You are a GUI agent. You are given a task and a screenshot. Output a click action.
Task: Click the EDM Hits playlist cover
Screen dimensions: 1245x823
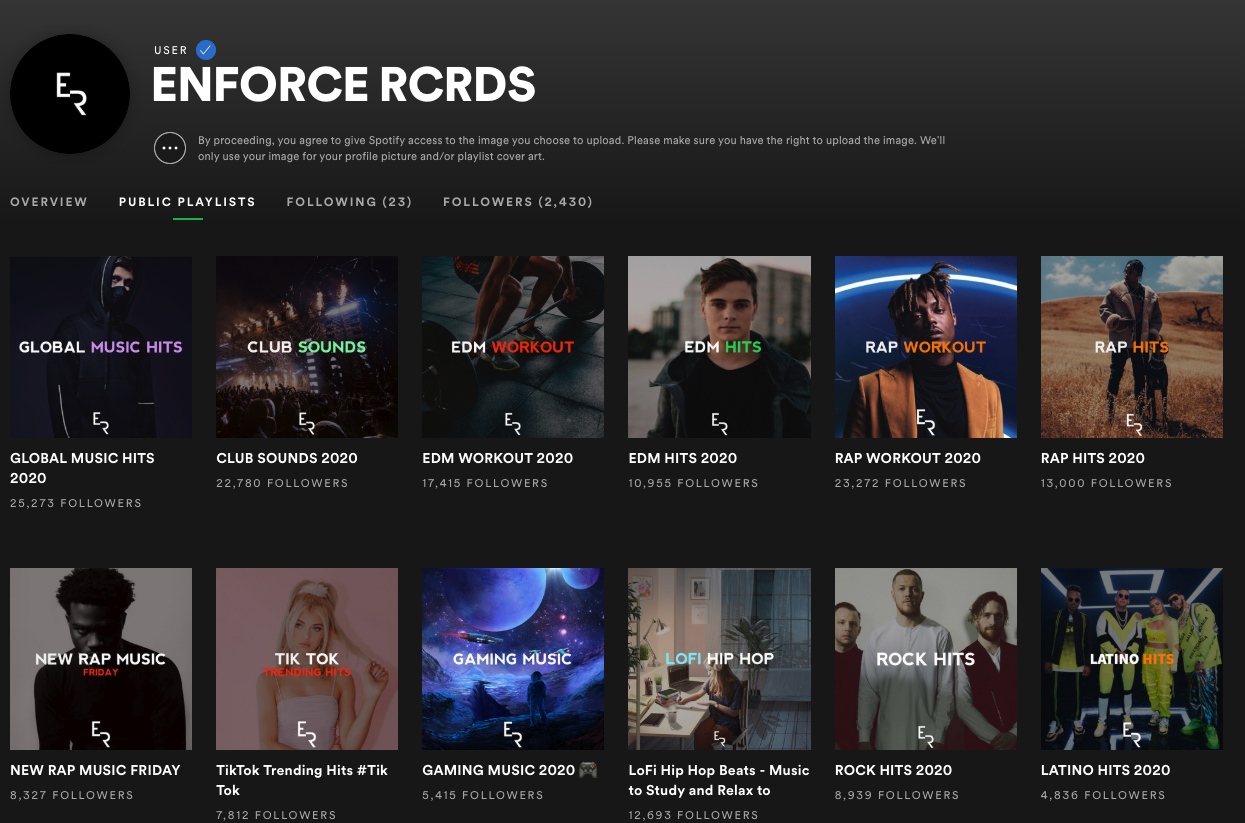(x=719, y=347)
